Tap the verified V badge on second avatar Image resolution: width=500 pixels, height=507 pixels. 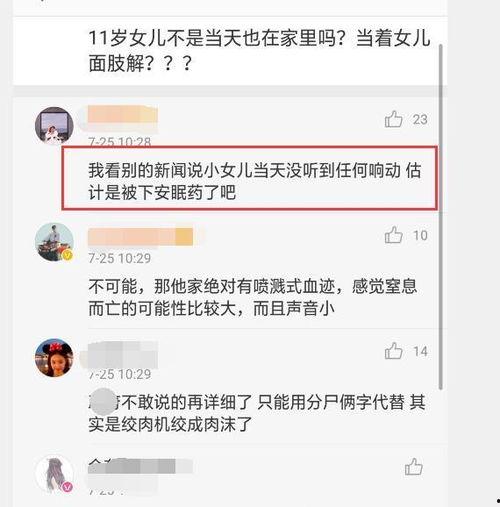coord(68,255)
